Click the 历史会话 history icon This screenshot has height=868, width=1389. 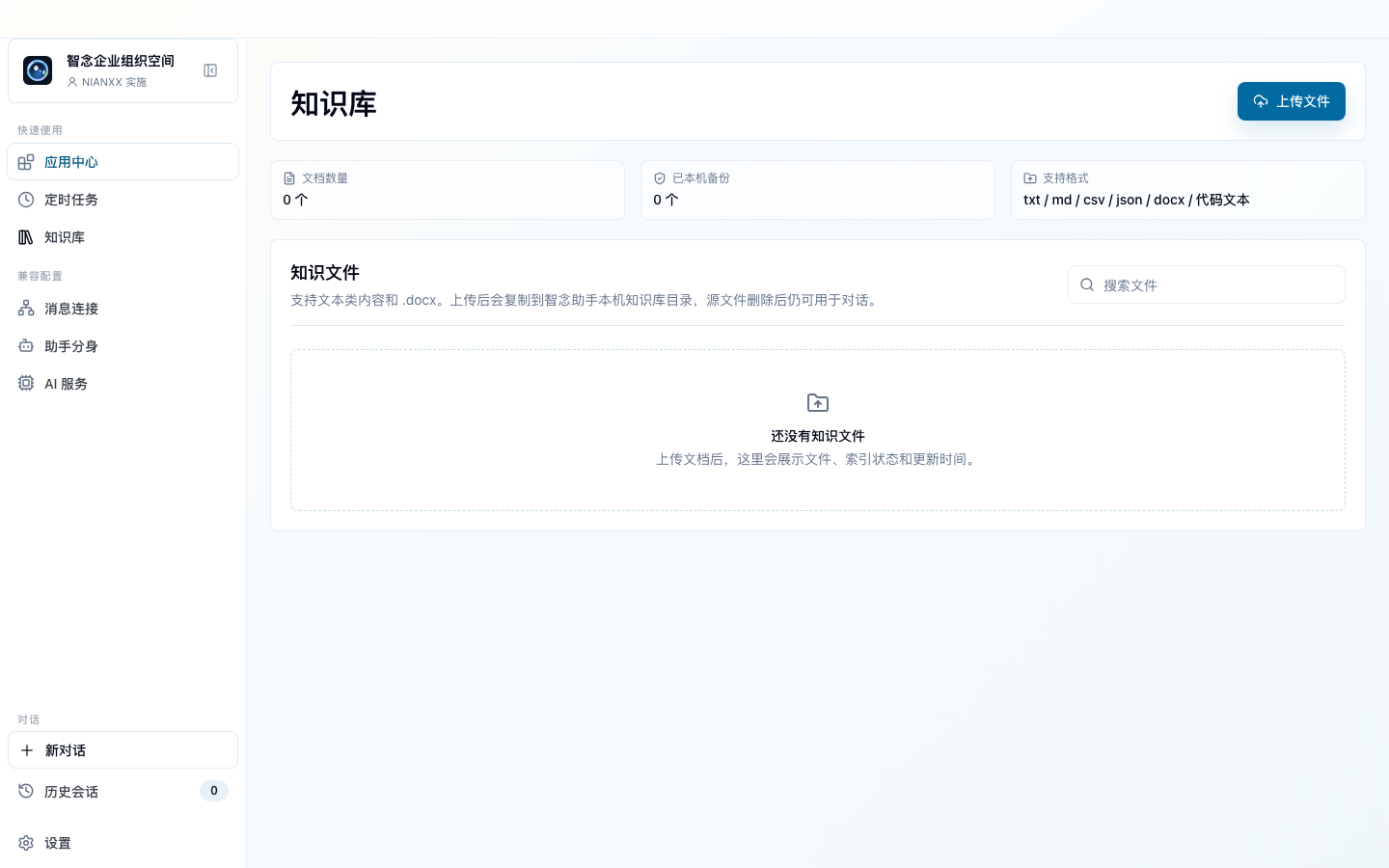tap(26, 791)
